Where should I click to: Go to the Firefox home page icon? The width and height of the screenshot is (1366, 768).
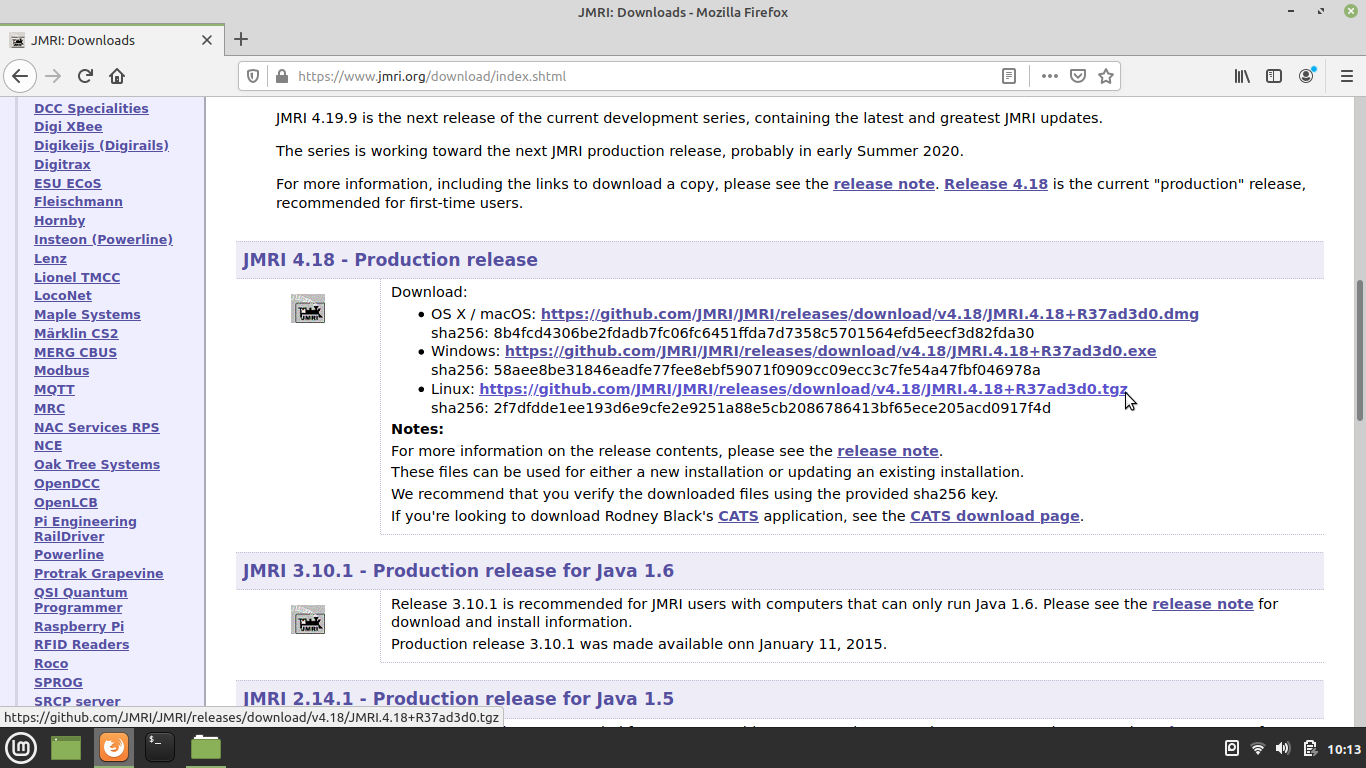tap(117, 76)
